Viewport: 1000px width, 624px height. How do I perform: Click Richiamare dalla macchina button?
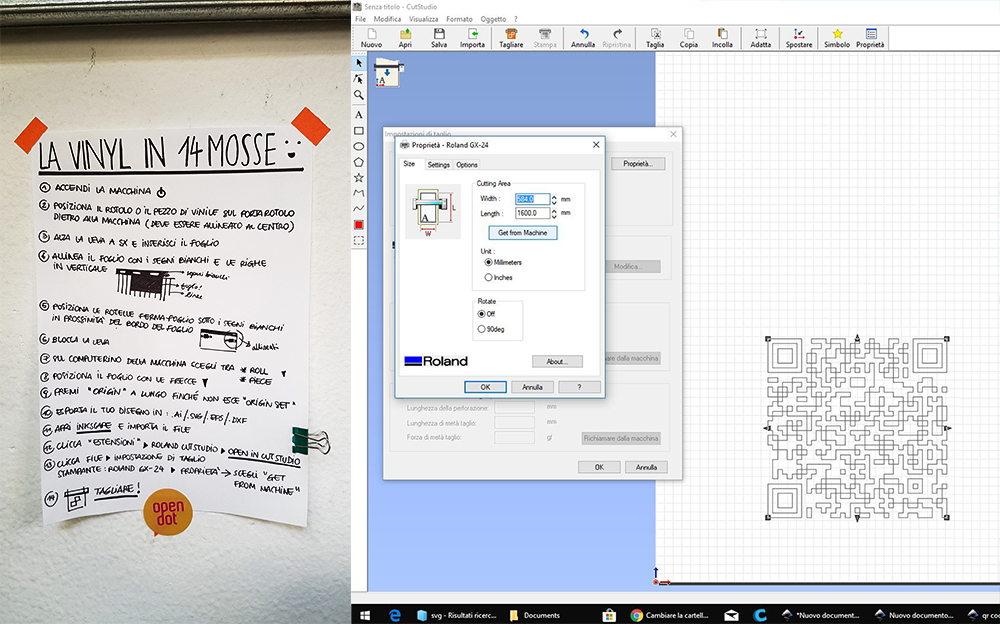621,438
